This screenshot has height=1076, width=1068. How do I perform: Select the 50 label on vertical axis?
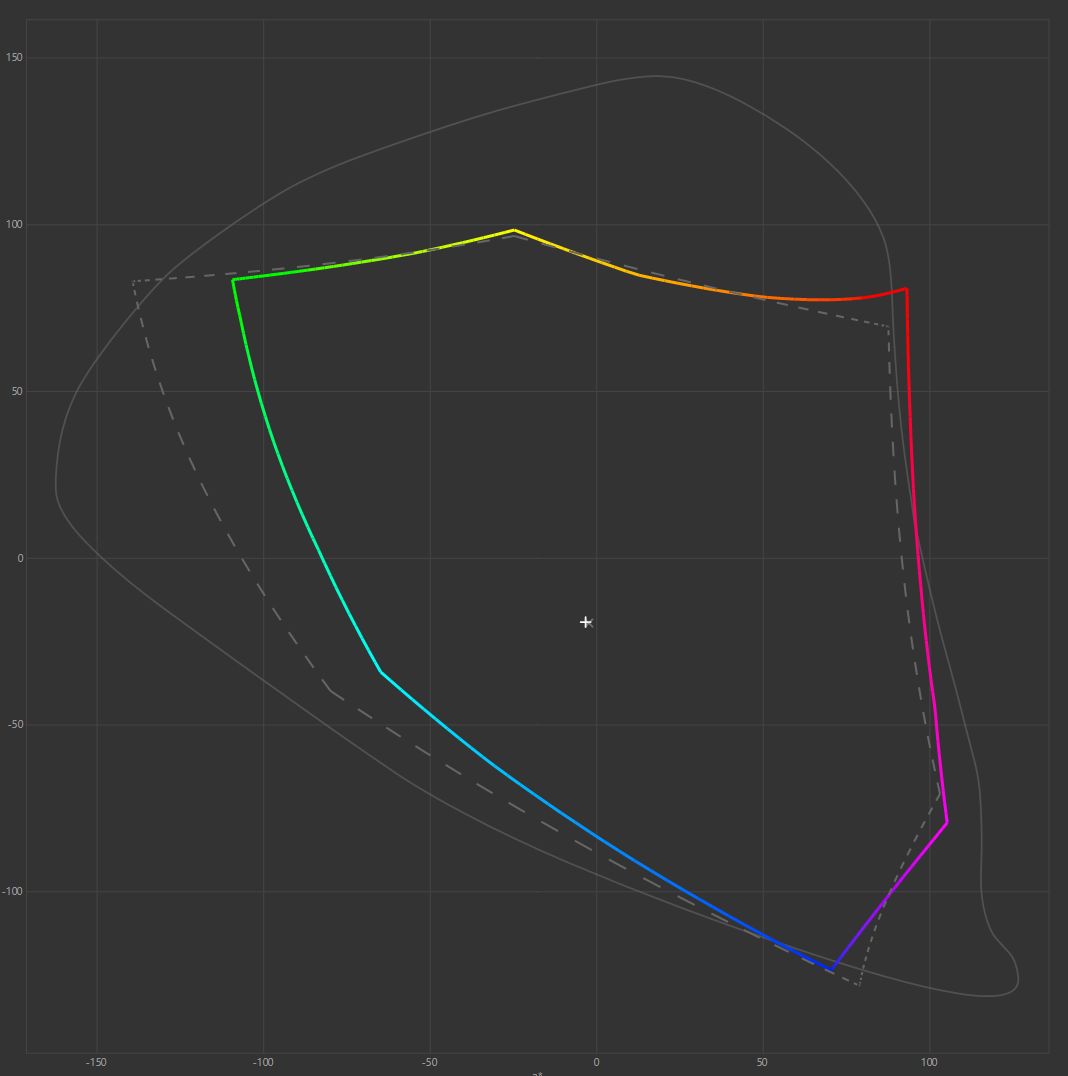point(15,391)
